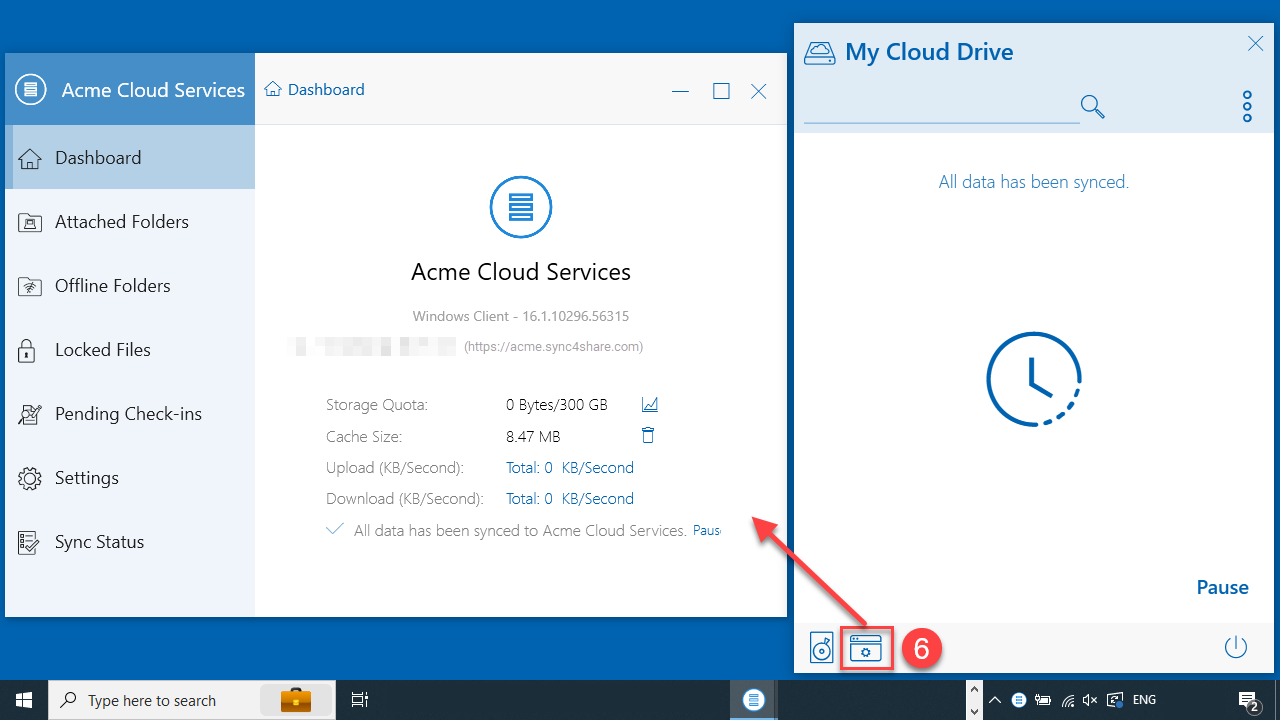Go to Locked Files section
This screenshot has height=720, width=1280.
(x=130, y=350)
